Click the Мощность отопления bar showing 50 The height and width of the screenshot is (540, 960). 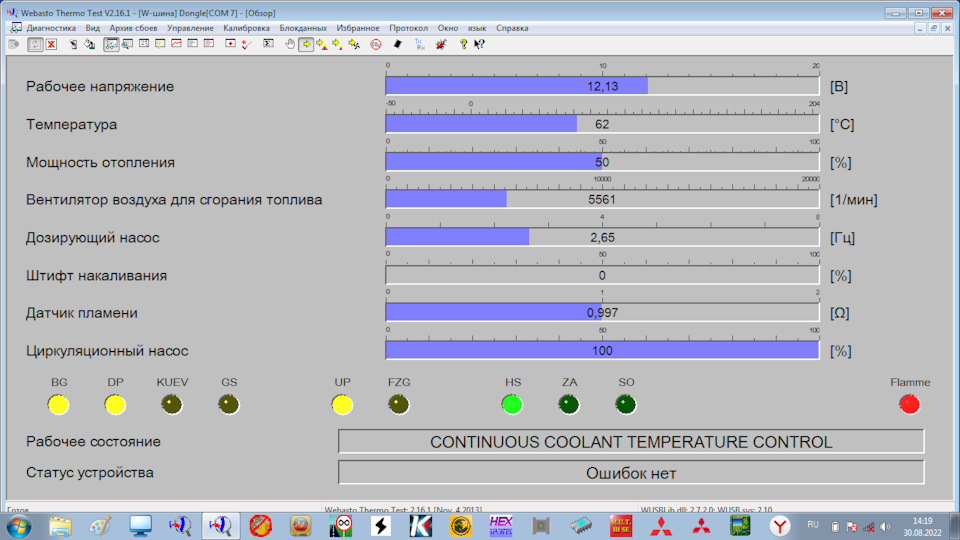click(x=602, y=162)
